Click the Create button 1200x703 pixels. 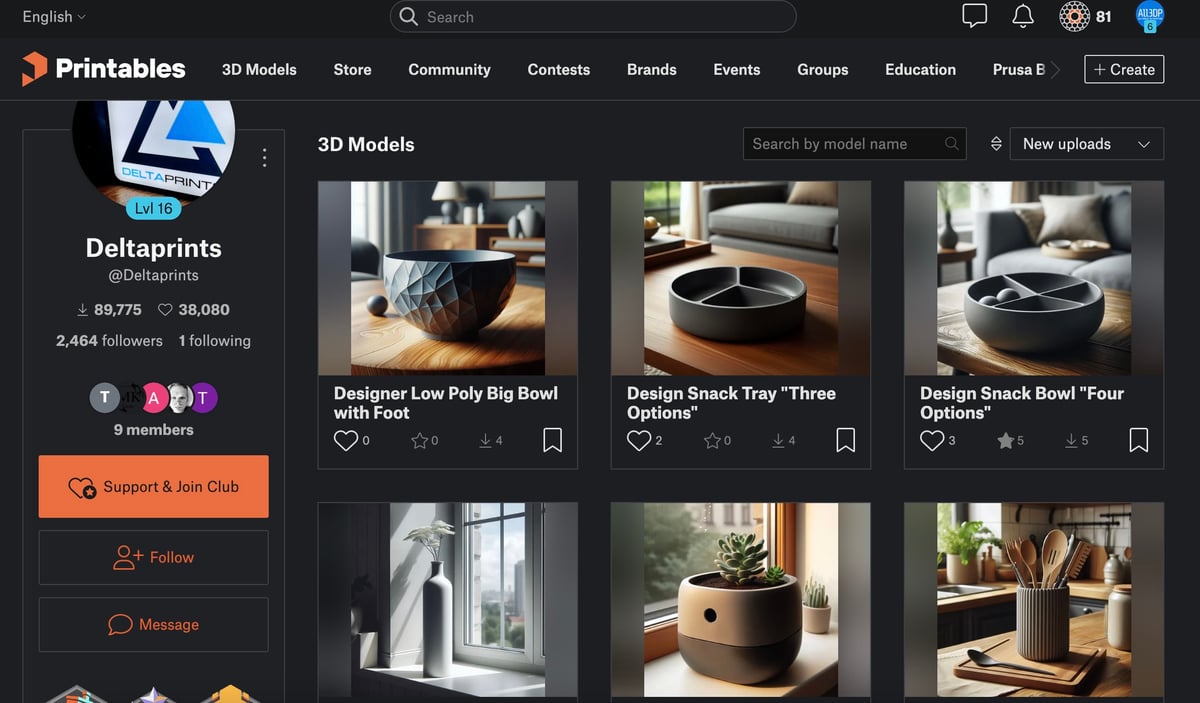point(1124,70)
